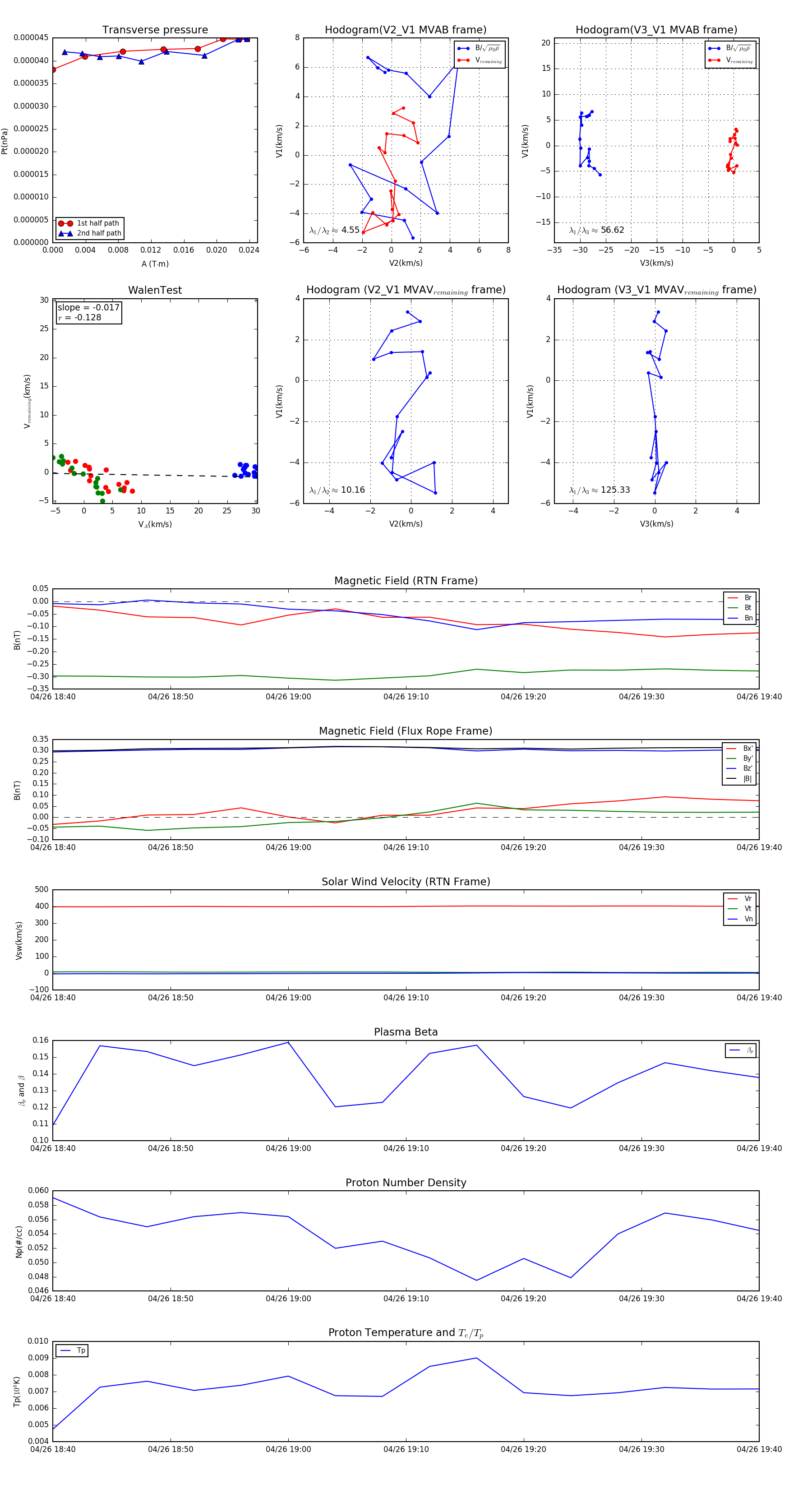Click B/√(μ0ρ) legend entry in V2_V1 MVAB hodogram

(479, 49)
